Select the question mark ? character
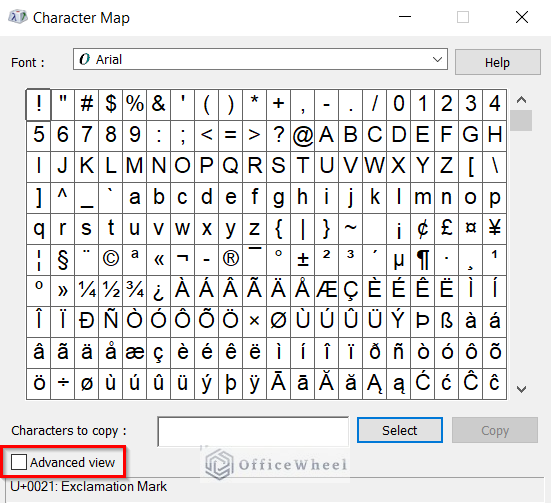The height and width of the screenshot is (503, 551). coord(278,136)
